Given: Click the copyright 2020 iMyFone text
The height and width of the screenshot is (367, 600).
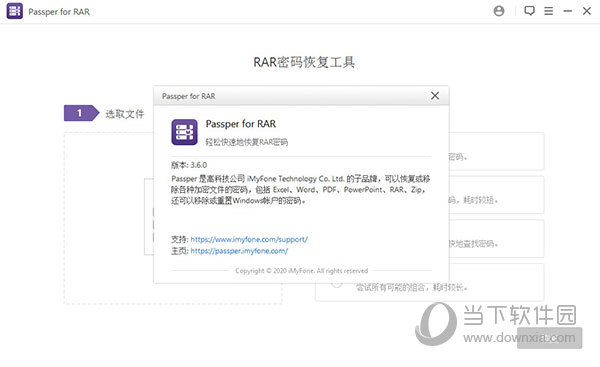Looking at the screenshot, I should pyautogui.click(x=302, y=271).
